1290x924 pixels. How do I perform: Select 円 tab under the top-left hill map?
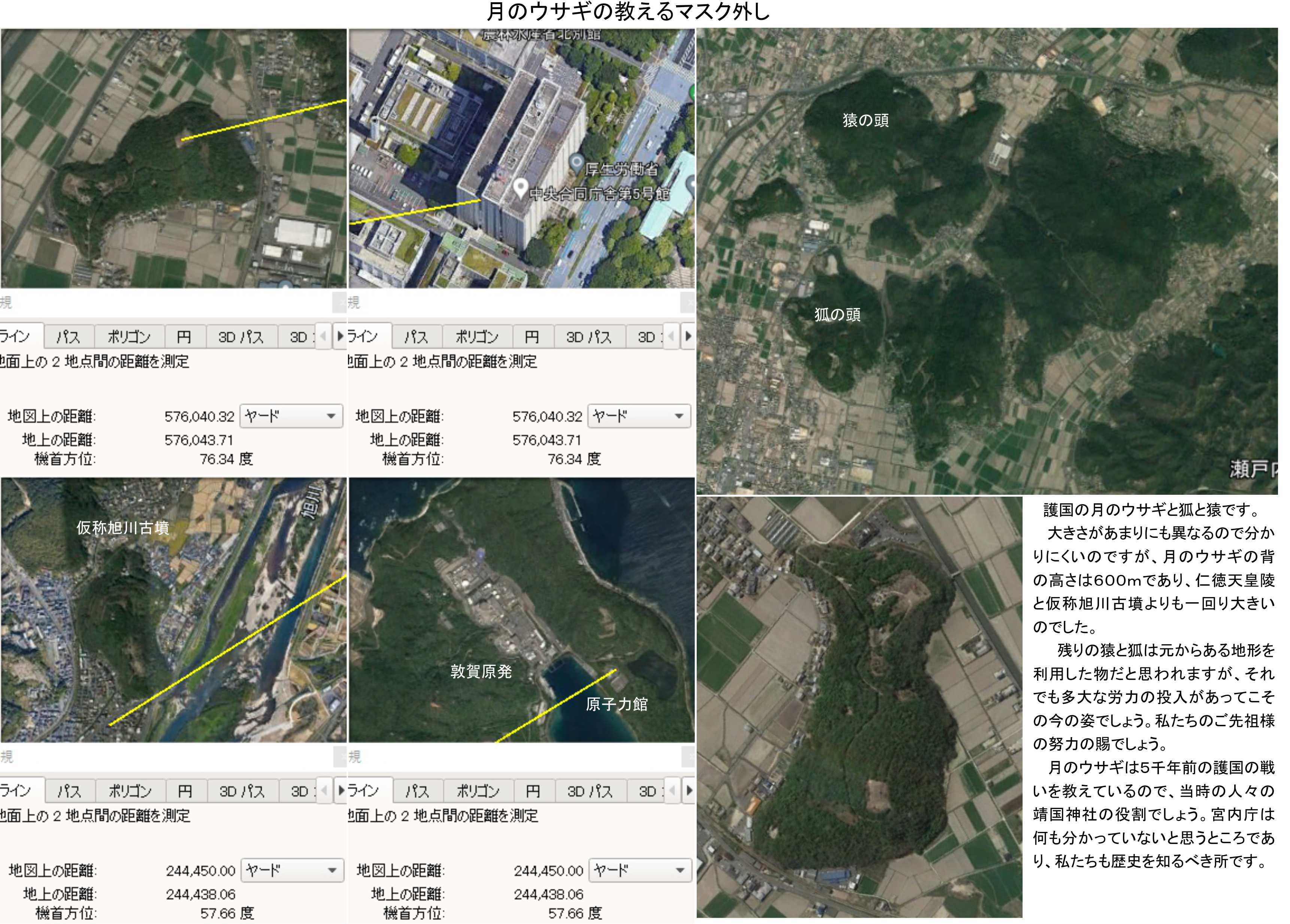pyautogui.click(x=184, y=337)
